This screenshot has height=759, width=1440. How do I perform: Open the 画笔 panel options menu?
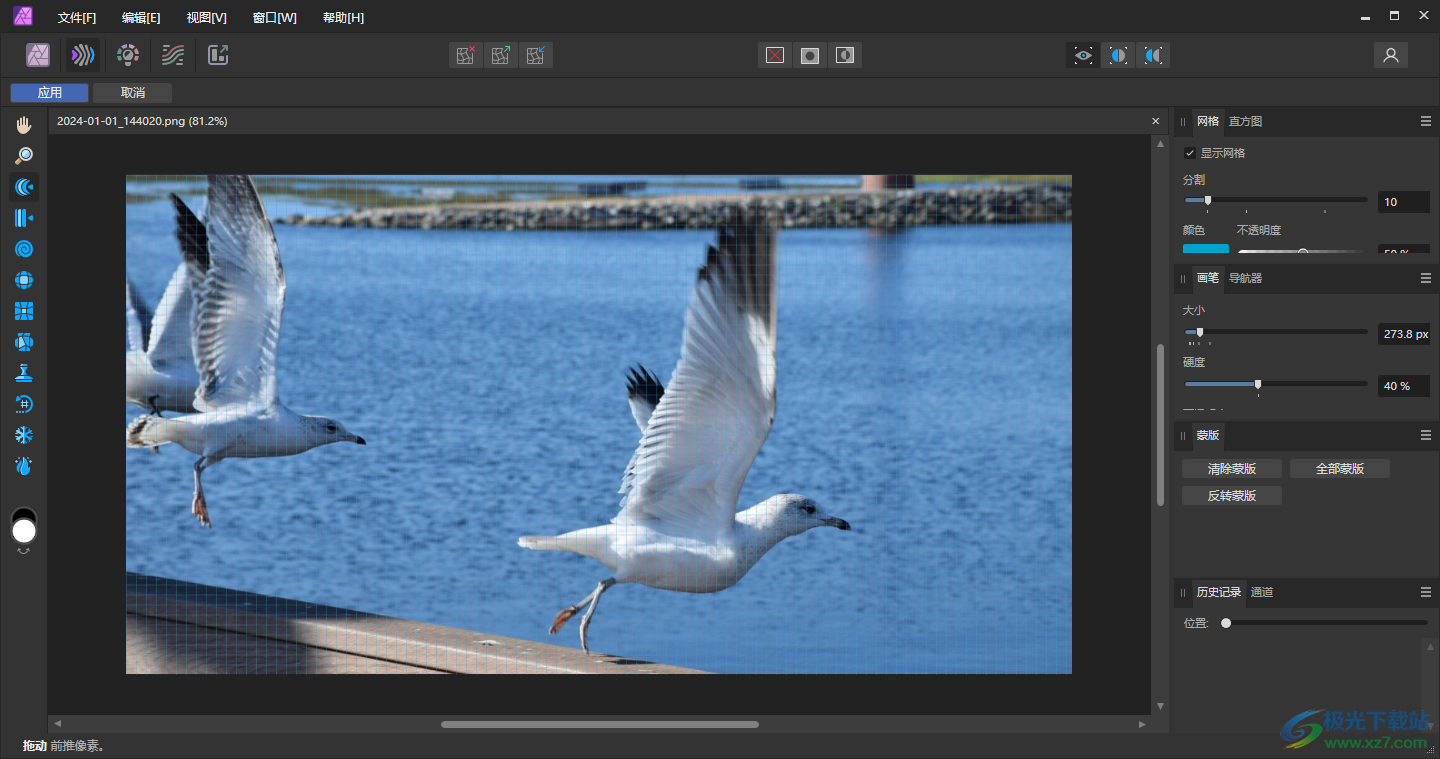(1426, 278)
